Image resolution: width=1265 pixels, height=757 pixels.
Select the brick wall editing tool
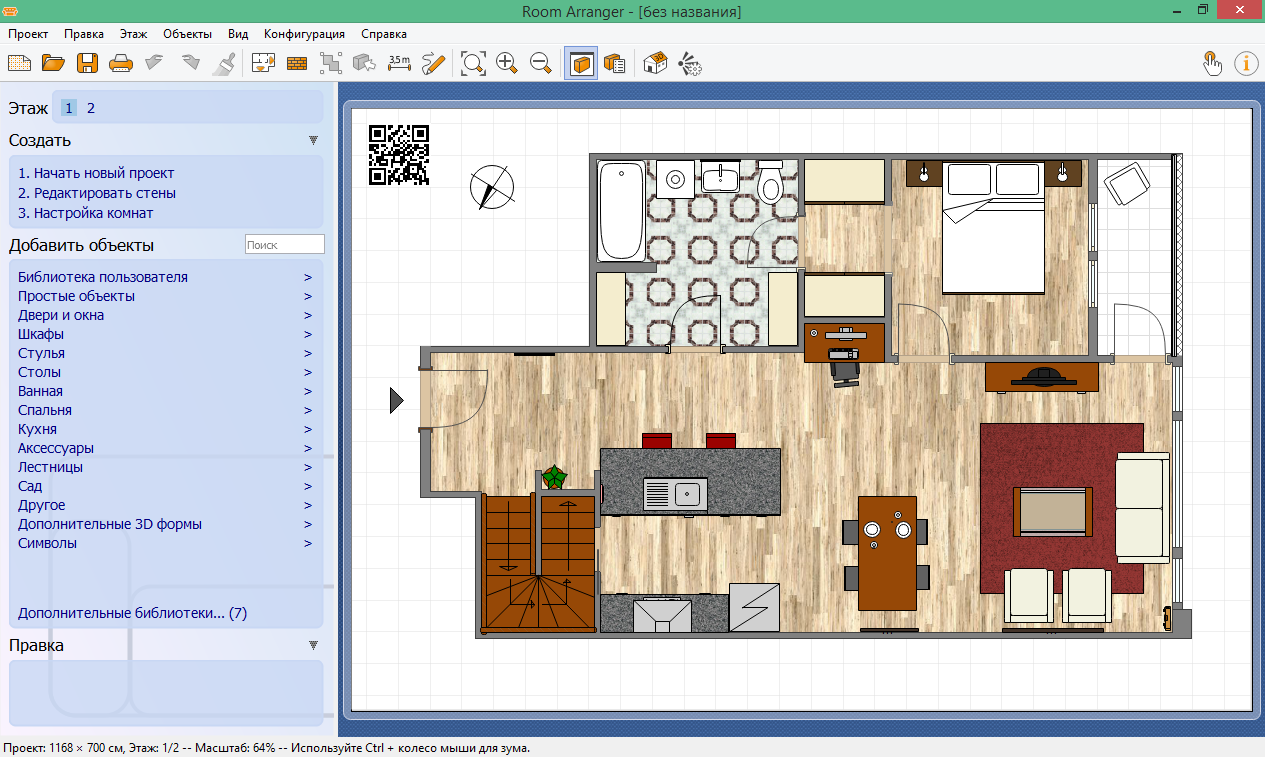point(297,64)
